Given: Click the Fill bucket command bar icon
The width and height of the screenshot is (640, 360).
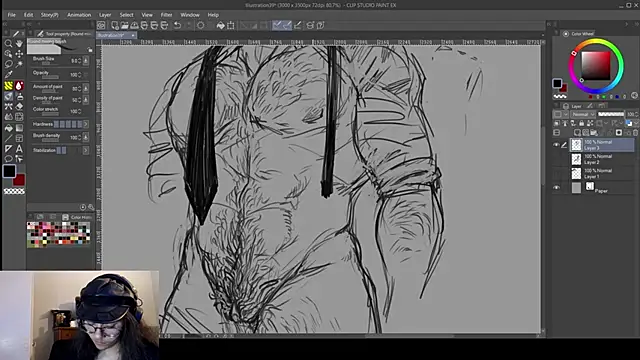Looking at the screenshot, I should (220, 25).
